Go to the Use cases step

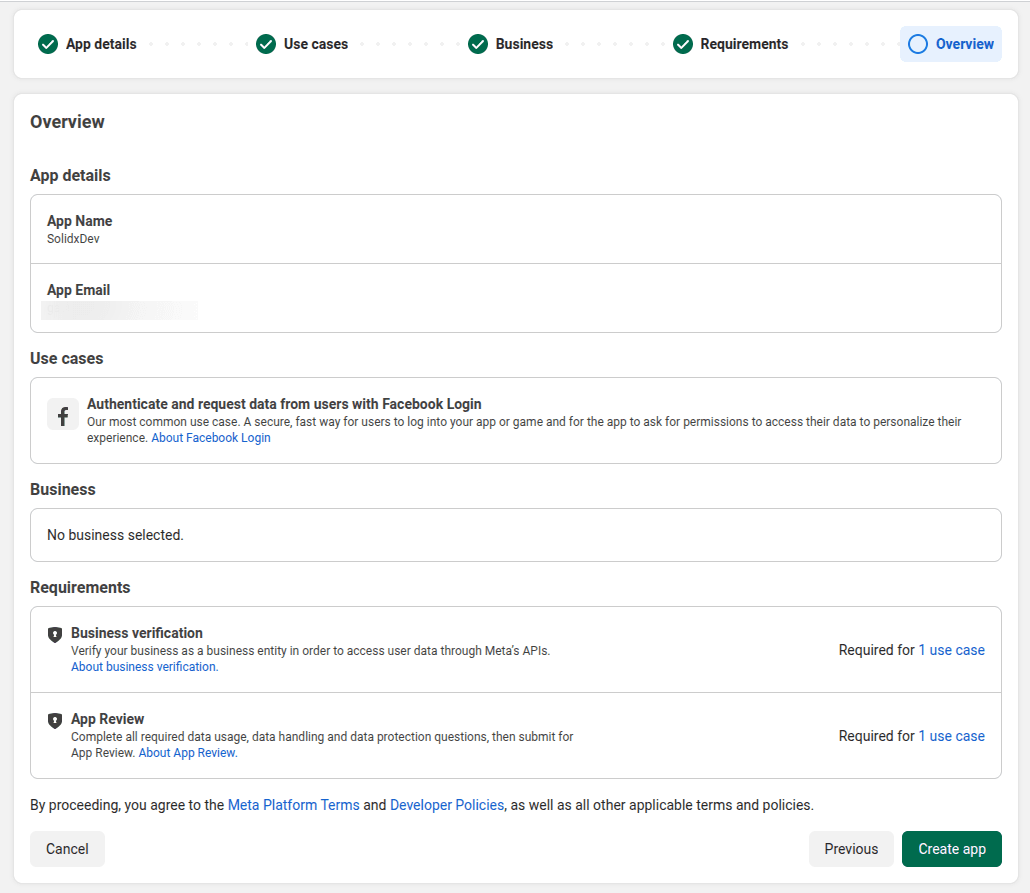pyautogui.click(x=316, y=44)
